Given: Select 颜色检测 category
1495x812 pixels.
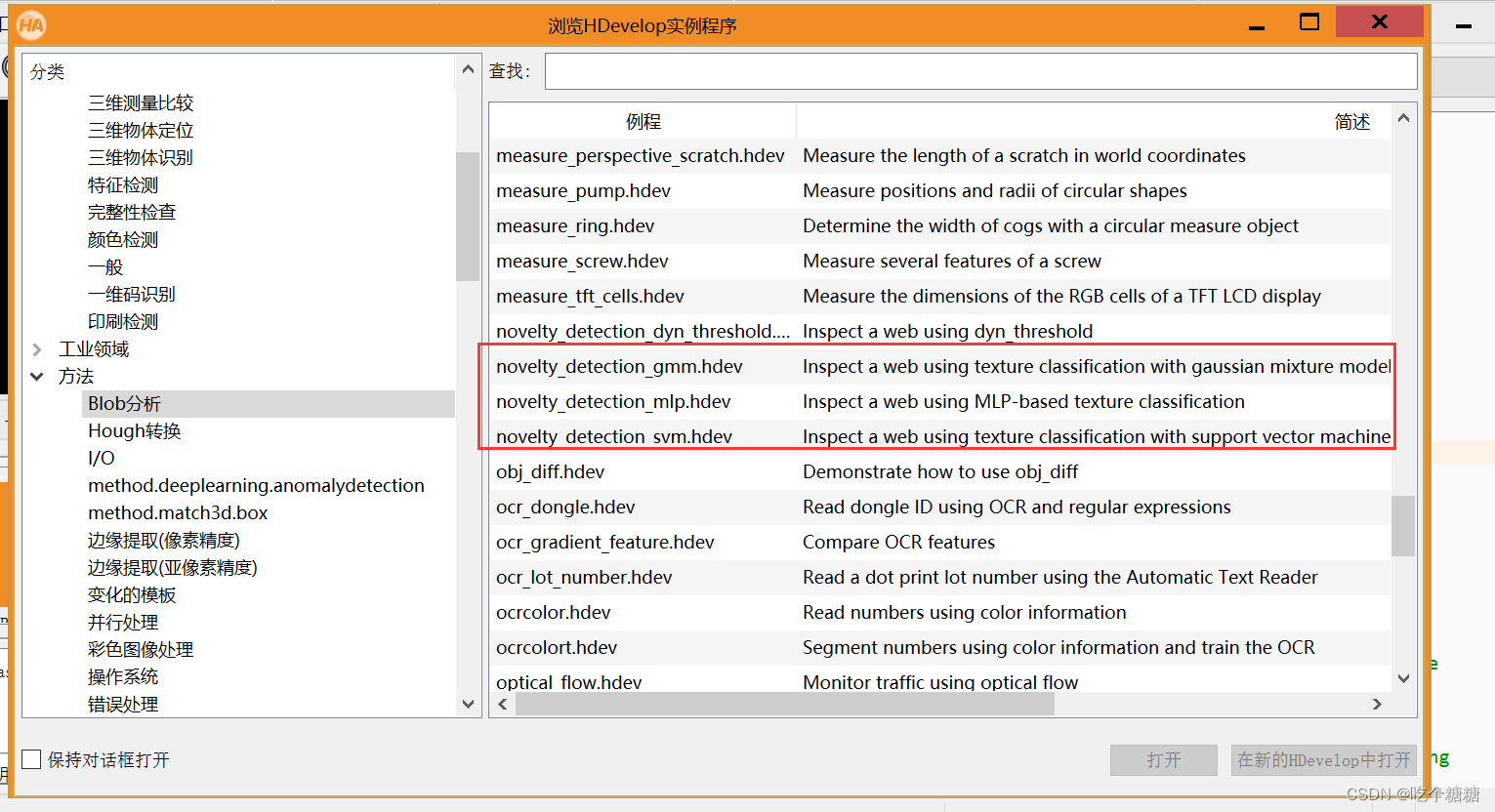Looking at the screenshot, I should [x=123, y=240].
